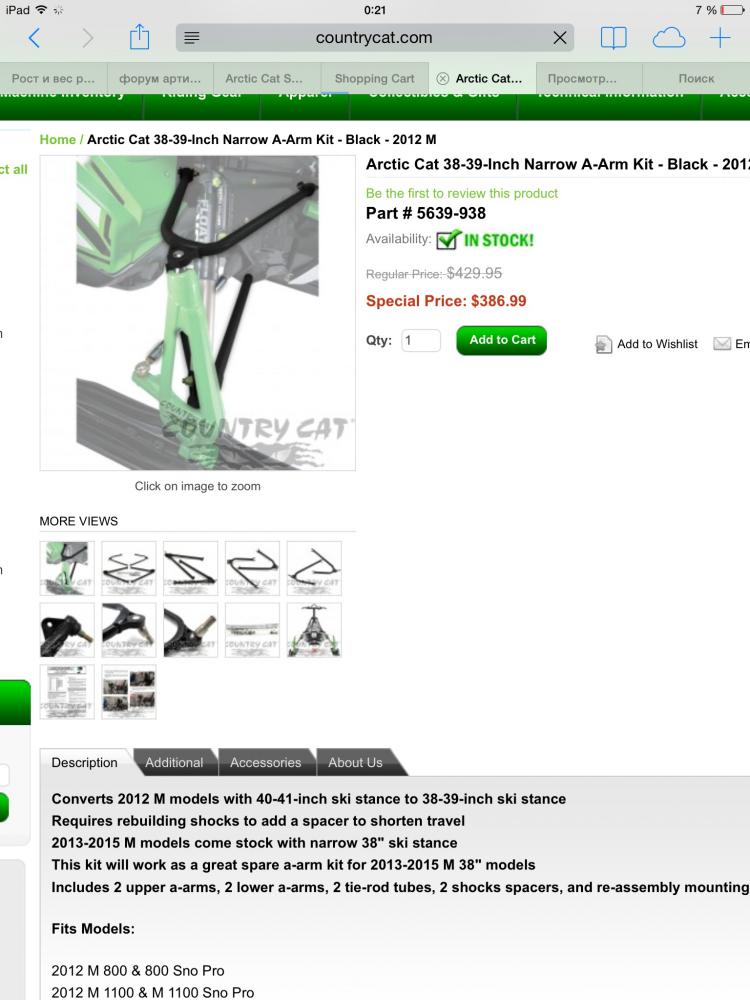The image size is (750, 1000).
Task: Switch to the Shopping Cart tab
Action: [x=374, y=78]
